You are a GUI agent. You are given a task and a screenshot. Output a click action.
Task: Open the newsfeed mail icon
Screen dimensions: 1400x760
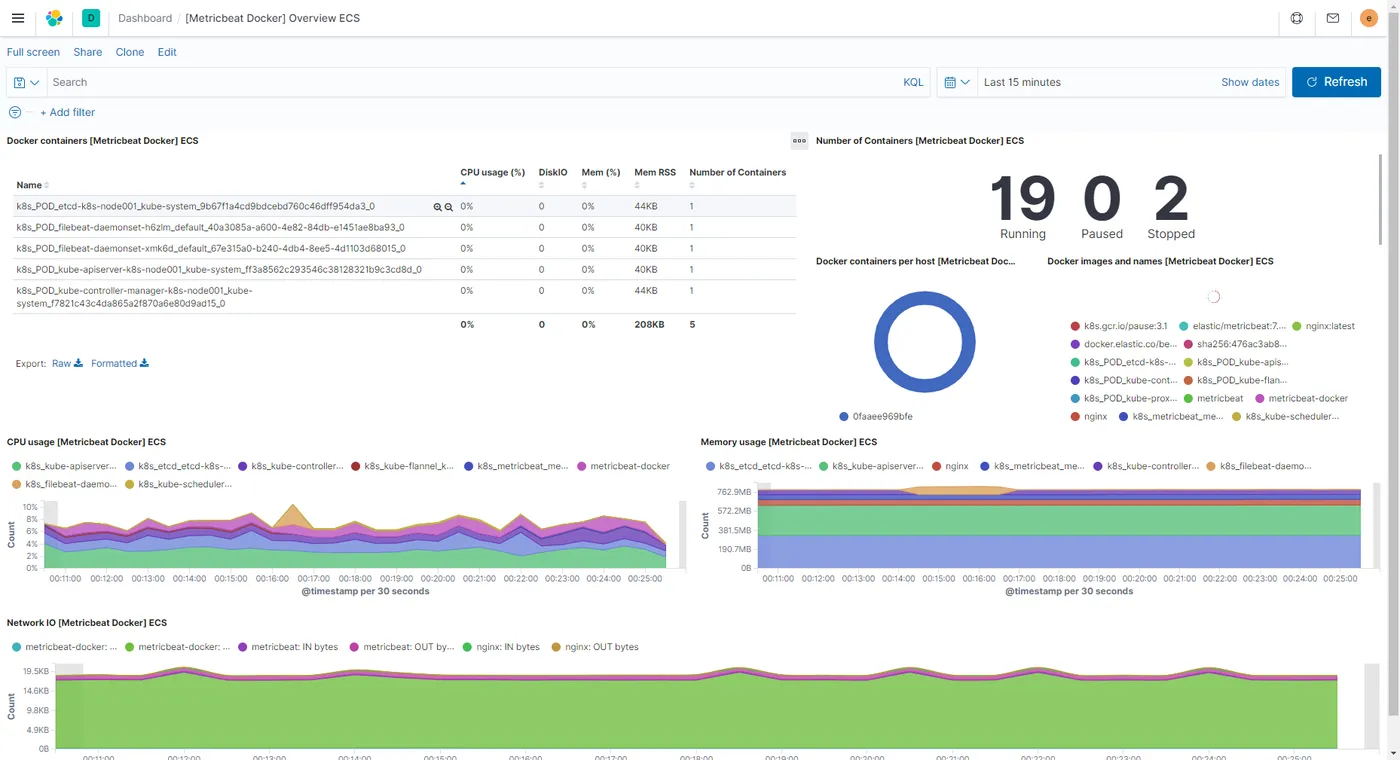[x=1333, y=18]
